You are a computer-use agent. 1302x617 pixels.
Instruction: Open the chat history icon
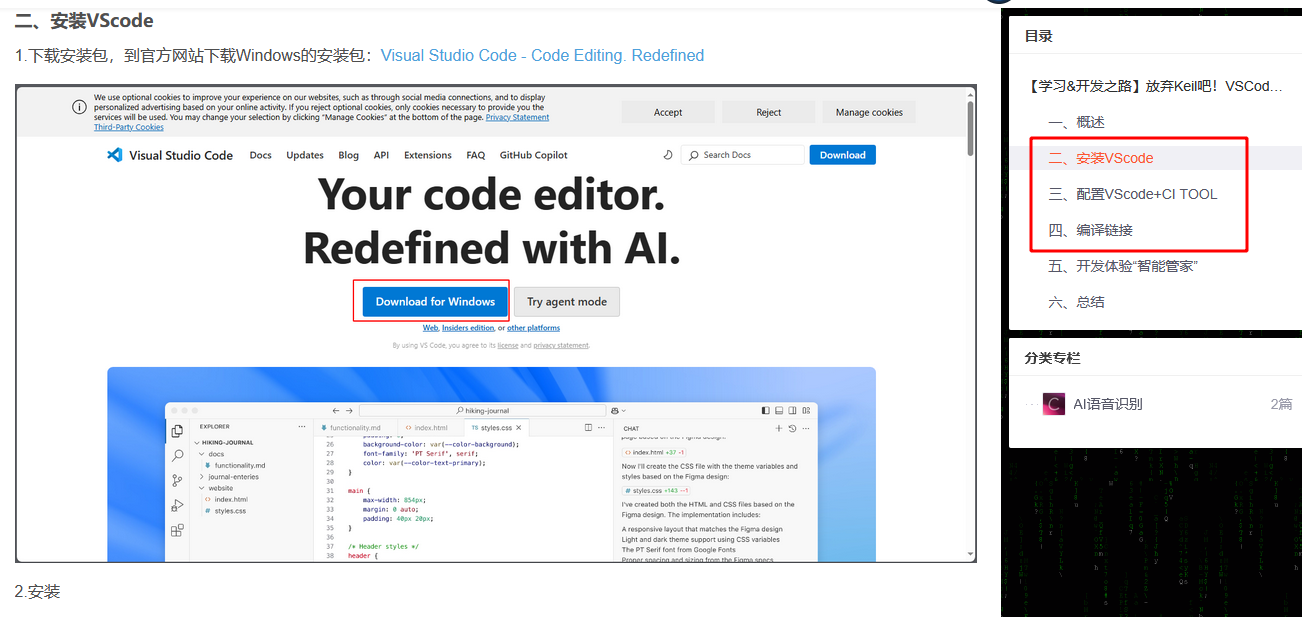[792, 428]
